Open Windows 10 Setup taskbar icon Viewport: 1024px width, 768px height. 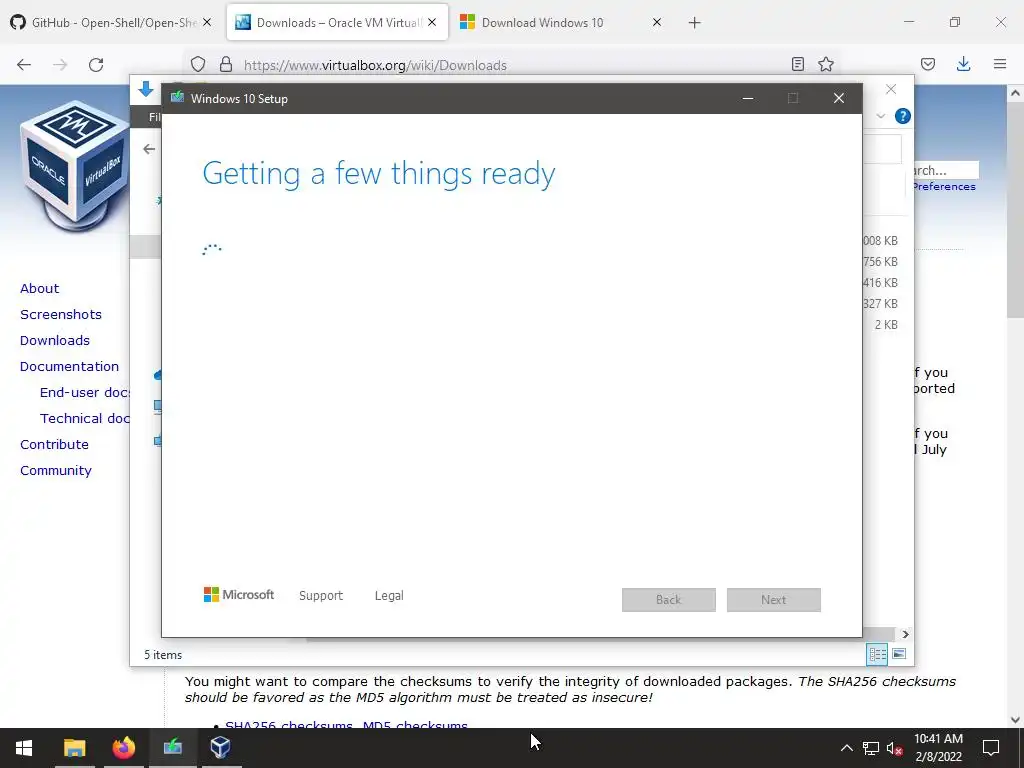pyautogui.click(x=172, y=748)
